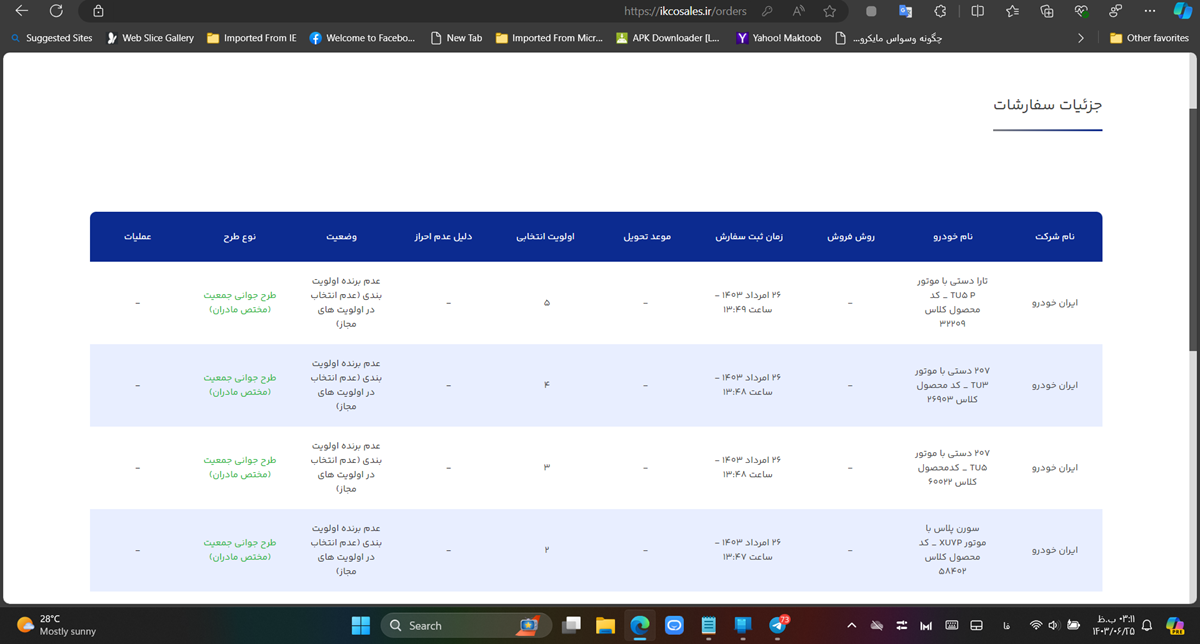Open the Yahoo! Maktoob bookmark
Screen dimensions: 1200x644
[x=778, y=38]
